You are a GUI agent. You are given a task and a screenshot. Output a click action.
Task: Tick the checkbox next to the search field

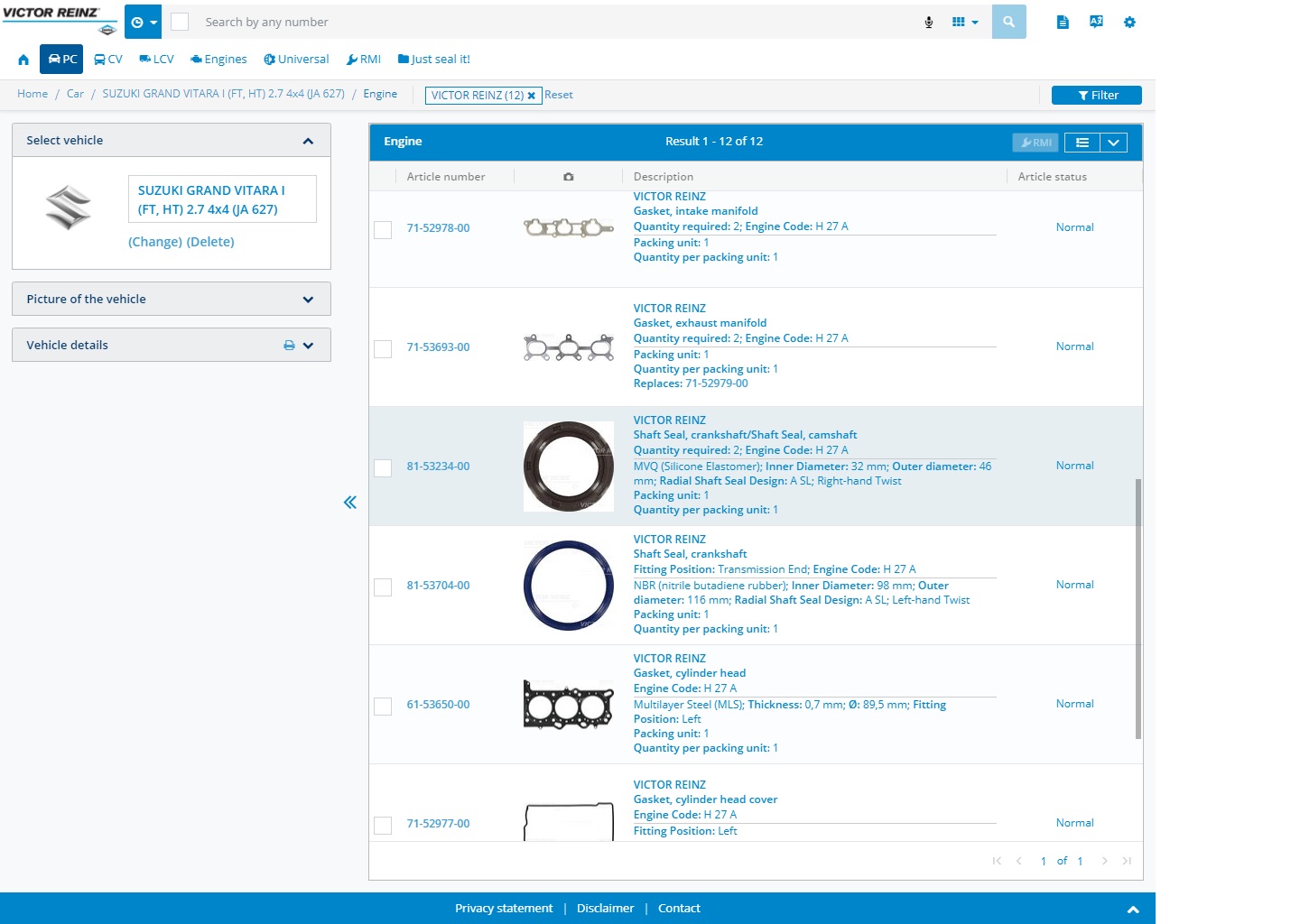(x=180, y=22)
